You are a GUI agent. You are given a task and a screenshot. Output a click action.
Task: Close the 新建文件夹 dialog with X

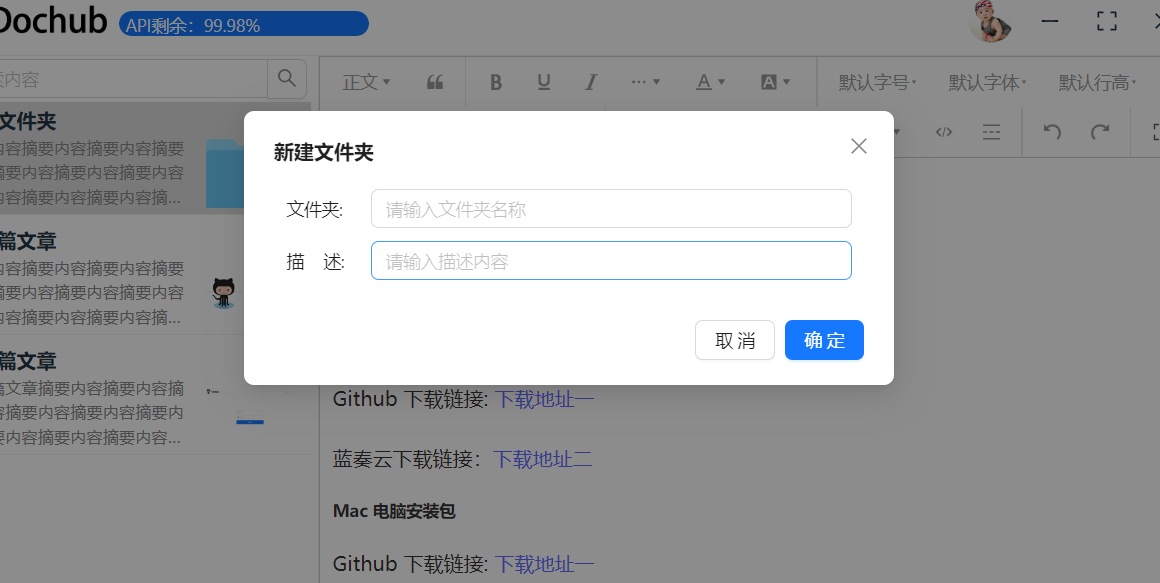[858, 146]
